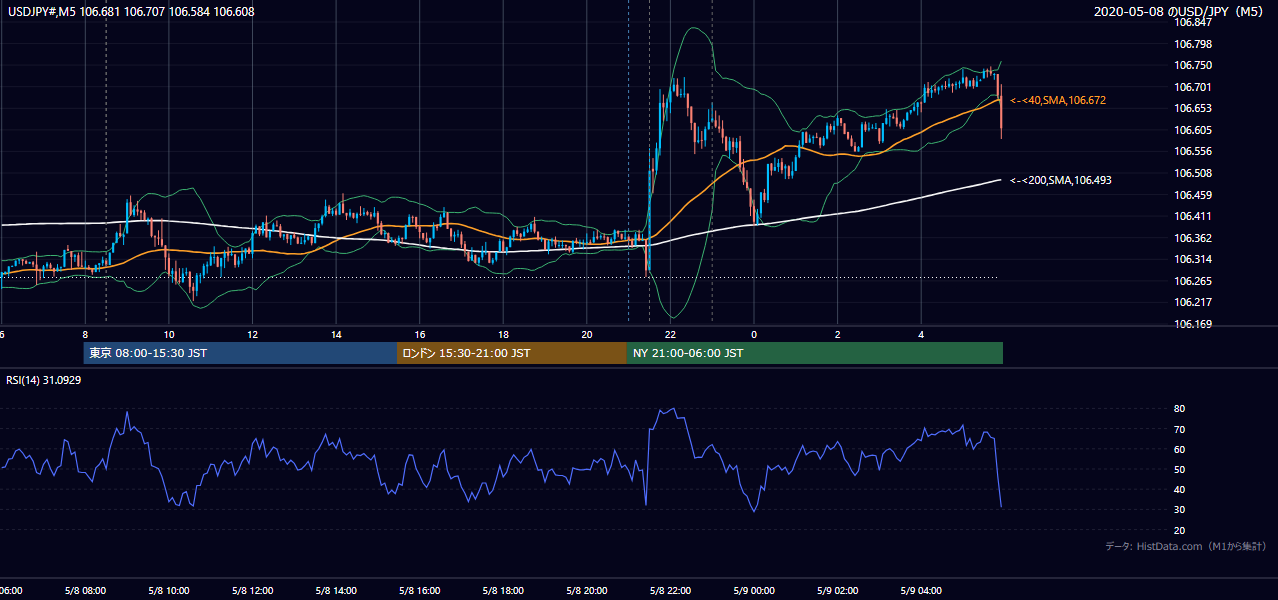Screen dimensions: 1278x600
Task: Click the 5/9 02:00 time axis label
Action: (x=837, y=590)
